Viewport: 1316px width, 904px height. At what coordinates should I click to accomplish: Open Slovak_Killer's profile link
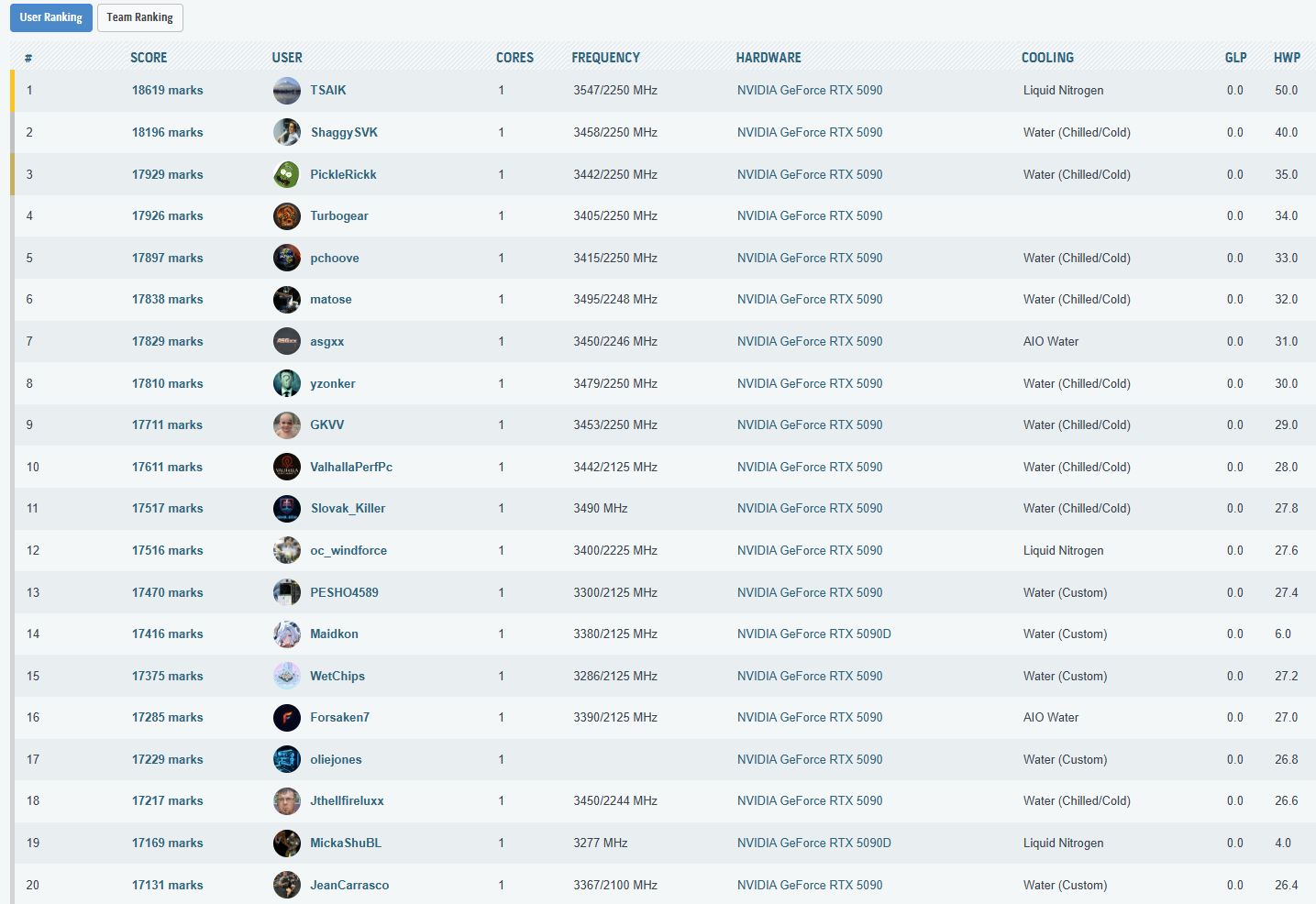tap(348, 509)
